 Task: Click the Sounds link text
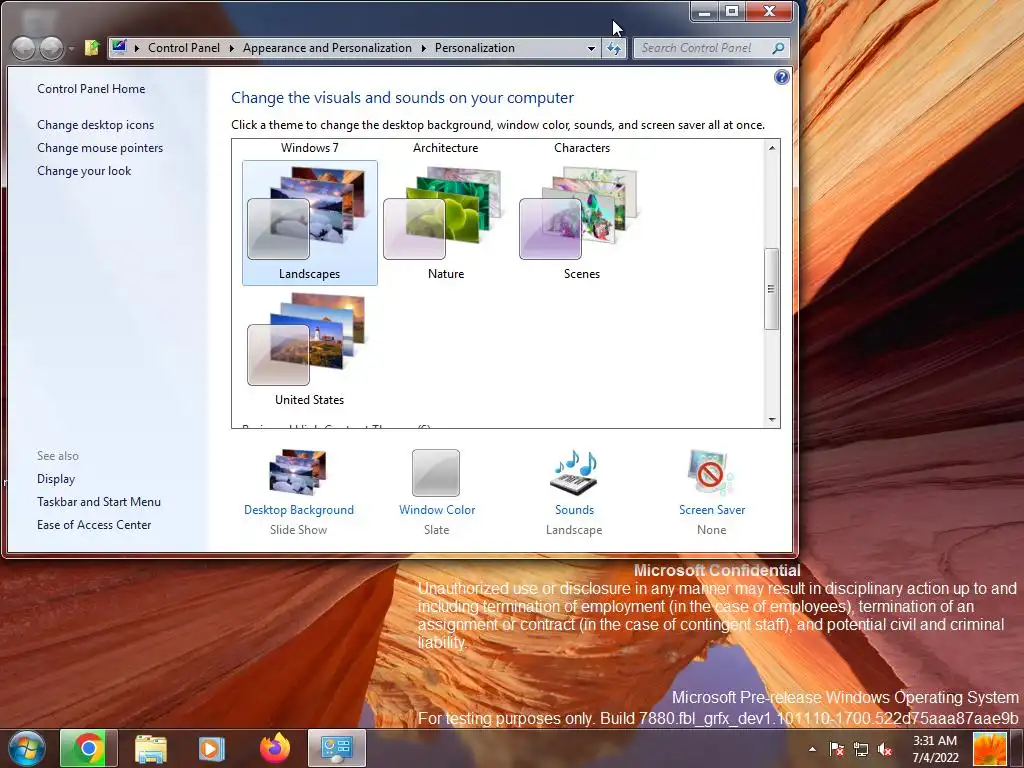point(575,509)
